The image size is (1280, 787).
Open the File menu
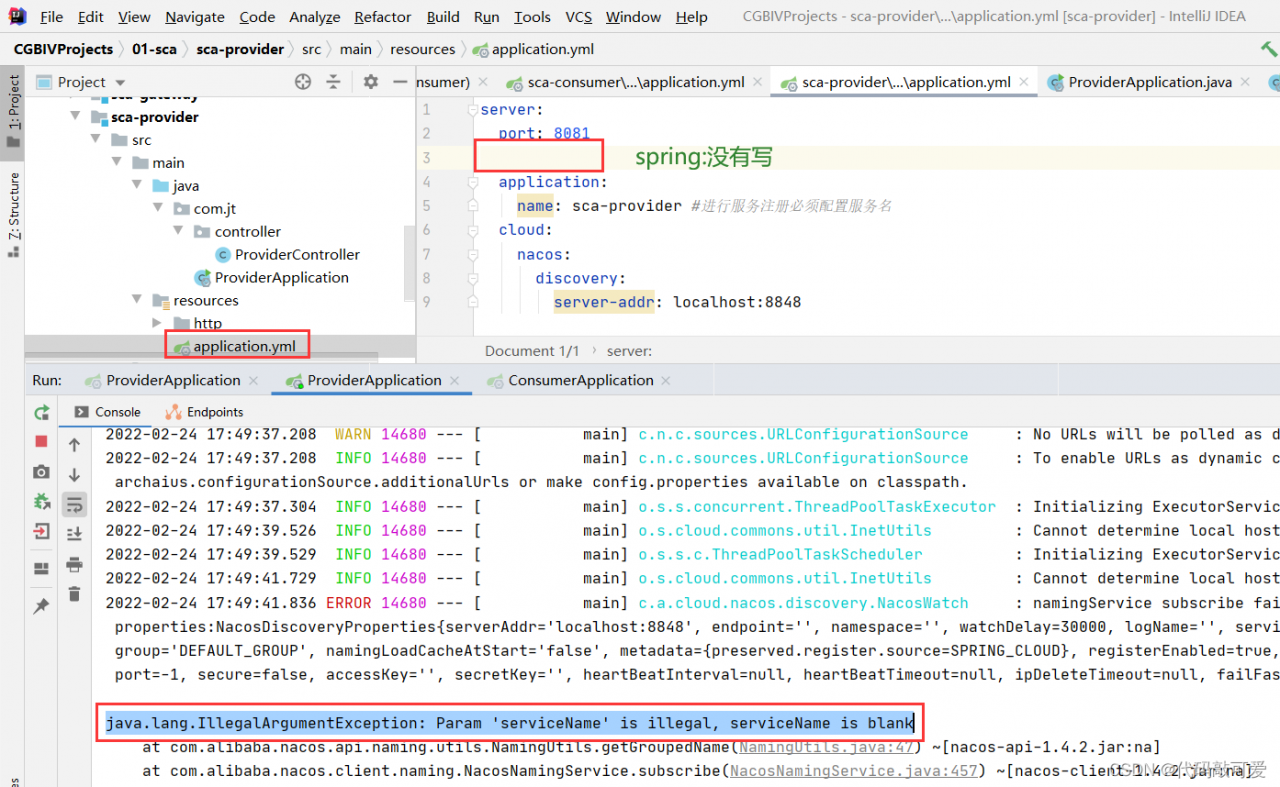tap(51, 17)
